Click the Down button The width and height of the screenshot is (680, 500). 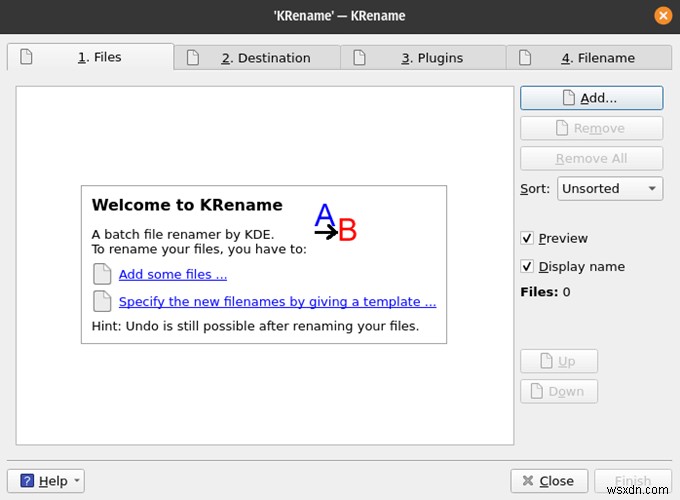pos(559,392)
